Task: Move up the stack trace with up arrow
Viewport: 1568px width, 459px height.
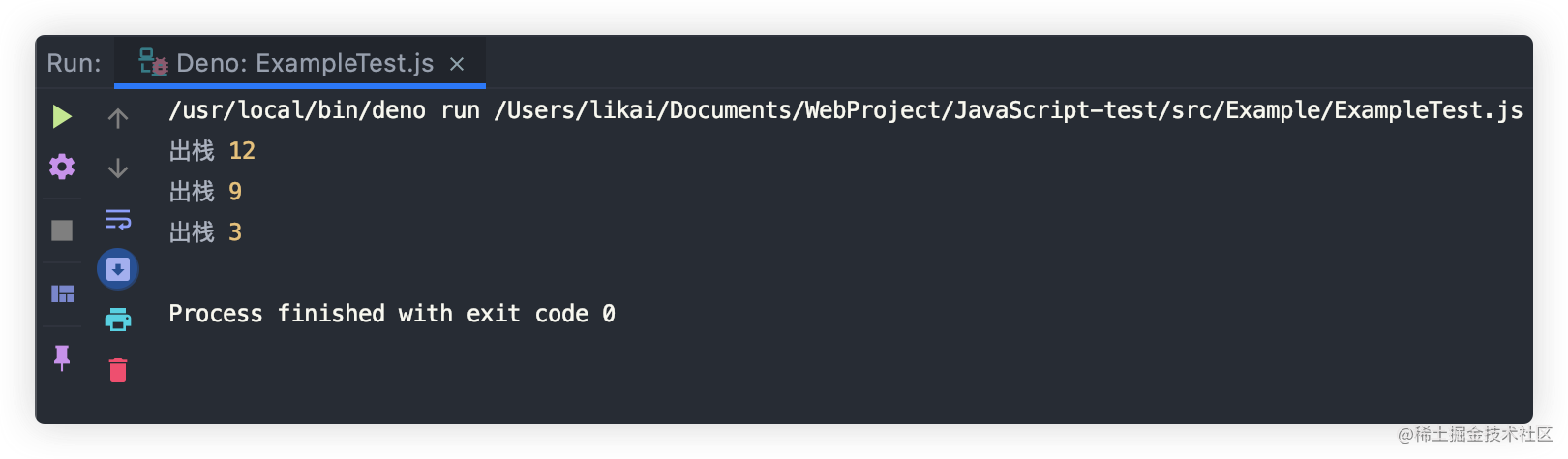Action: [x=118, y=118]
